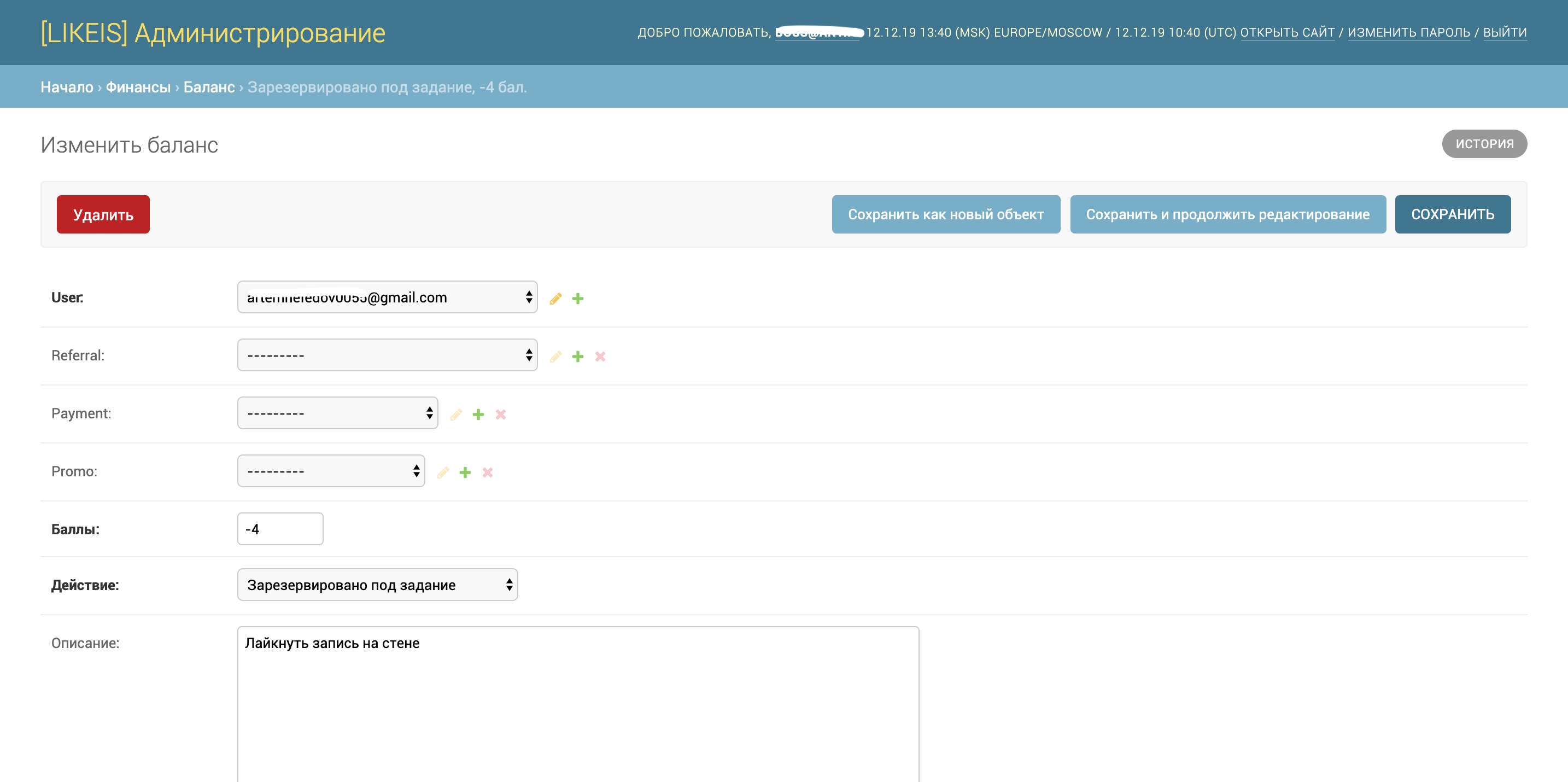Click the pencil icon next to Promo field
This screenshot has height=782, width=1568.
click(x=443, y=472)
